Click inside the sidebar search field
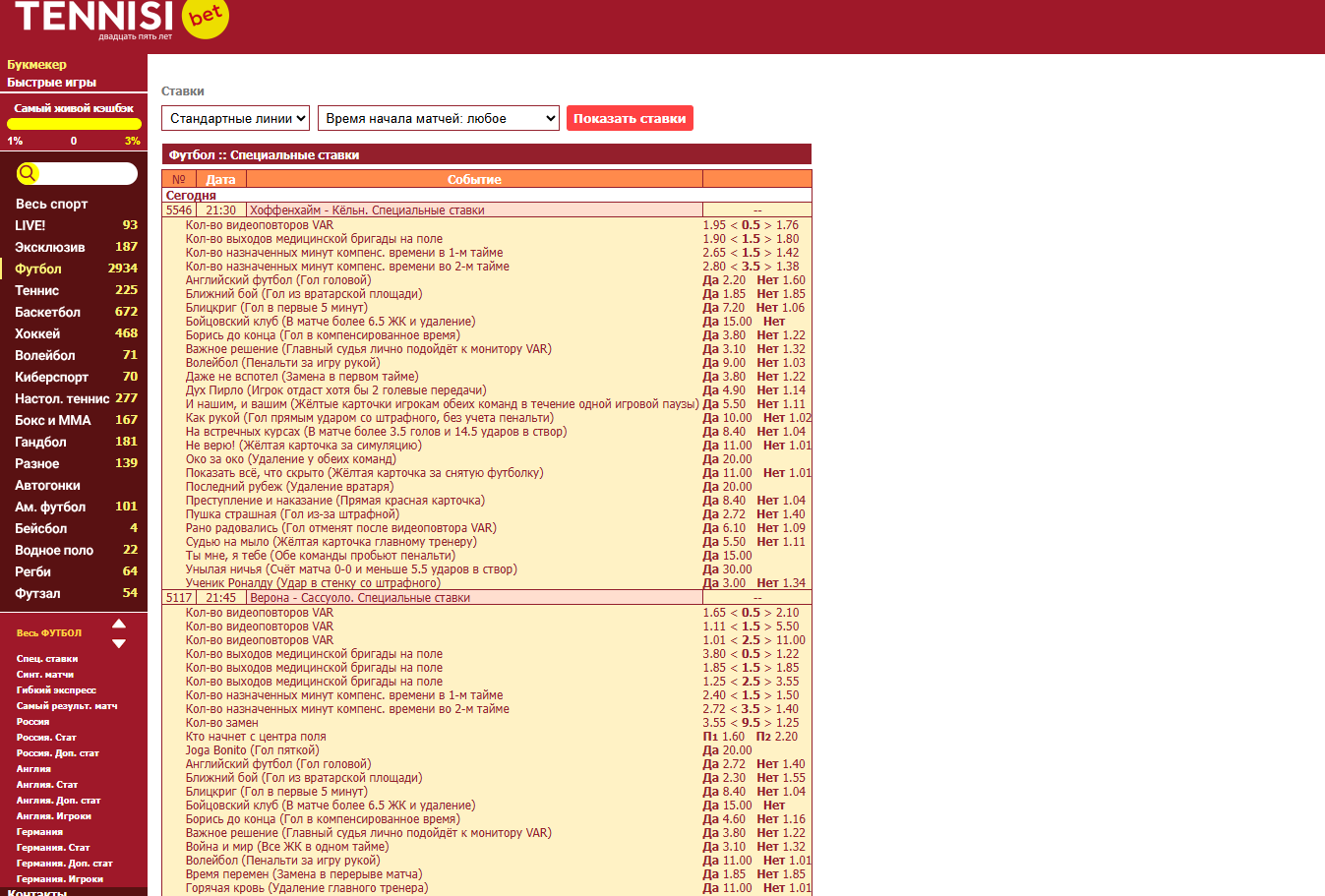 click(x=87, y=174)
